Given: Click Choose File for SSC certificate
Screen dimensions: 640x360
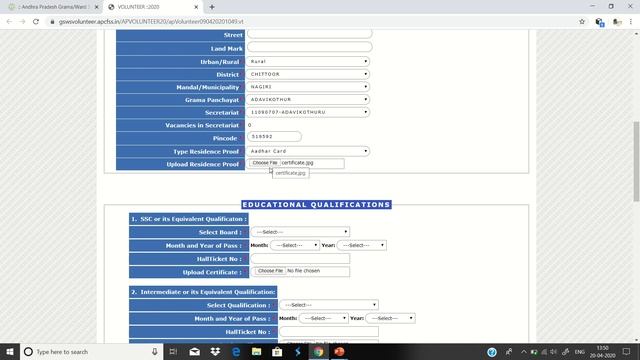Looking at the screenshot, I should pos(270,271).
